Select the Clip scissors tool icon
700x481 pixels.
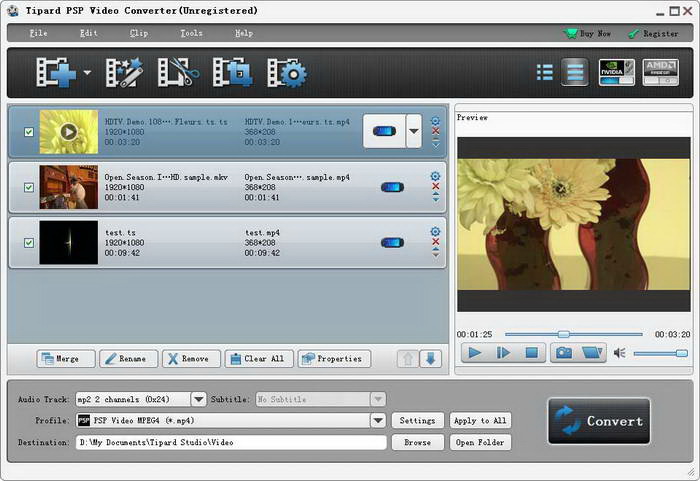(178, 72)
